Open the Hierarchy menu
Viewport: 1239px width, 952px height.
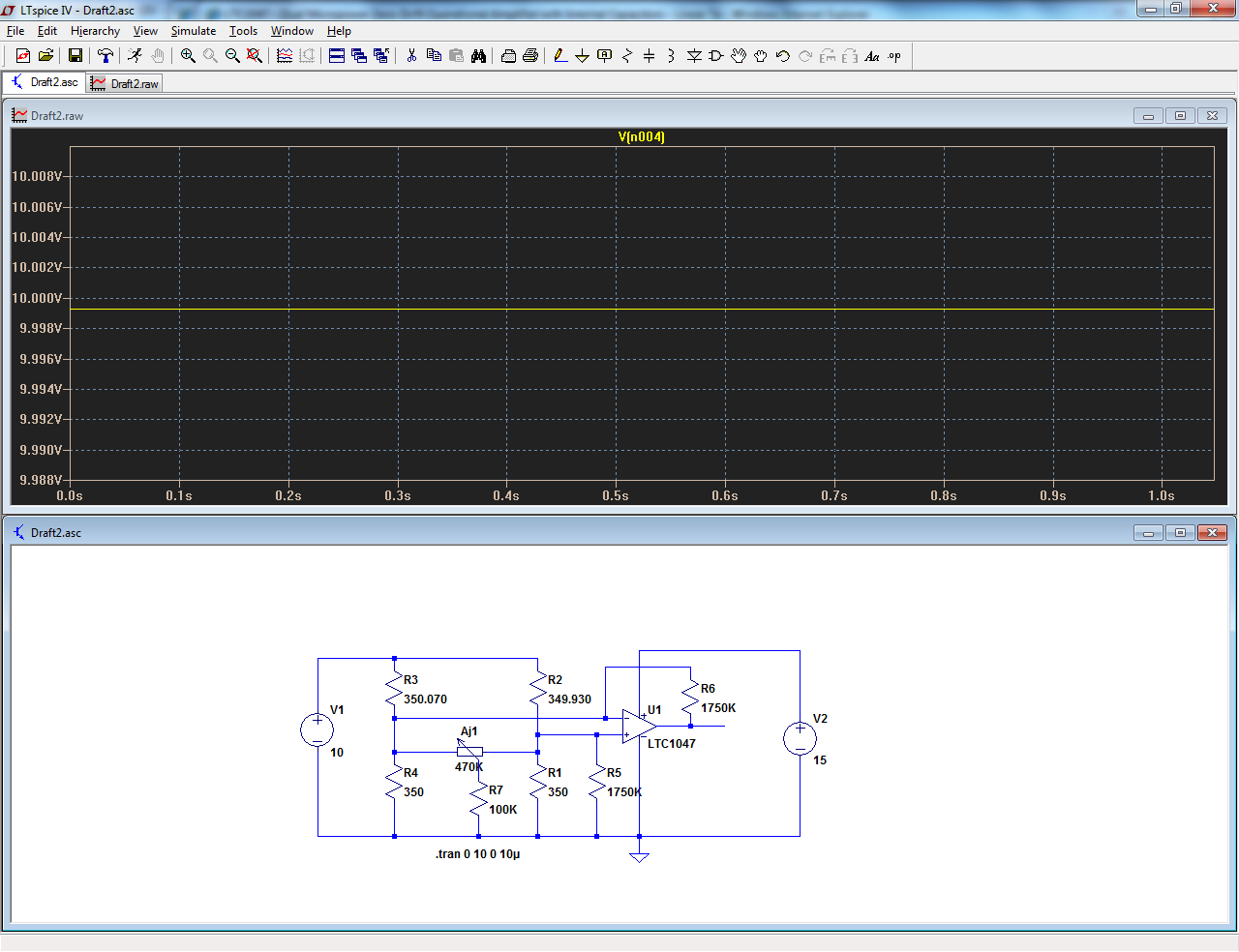coord(95,31)
